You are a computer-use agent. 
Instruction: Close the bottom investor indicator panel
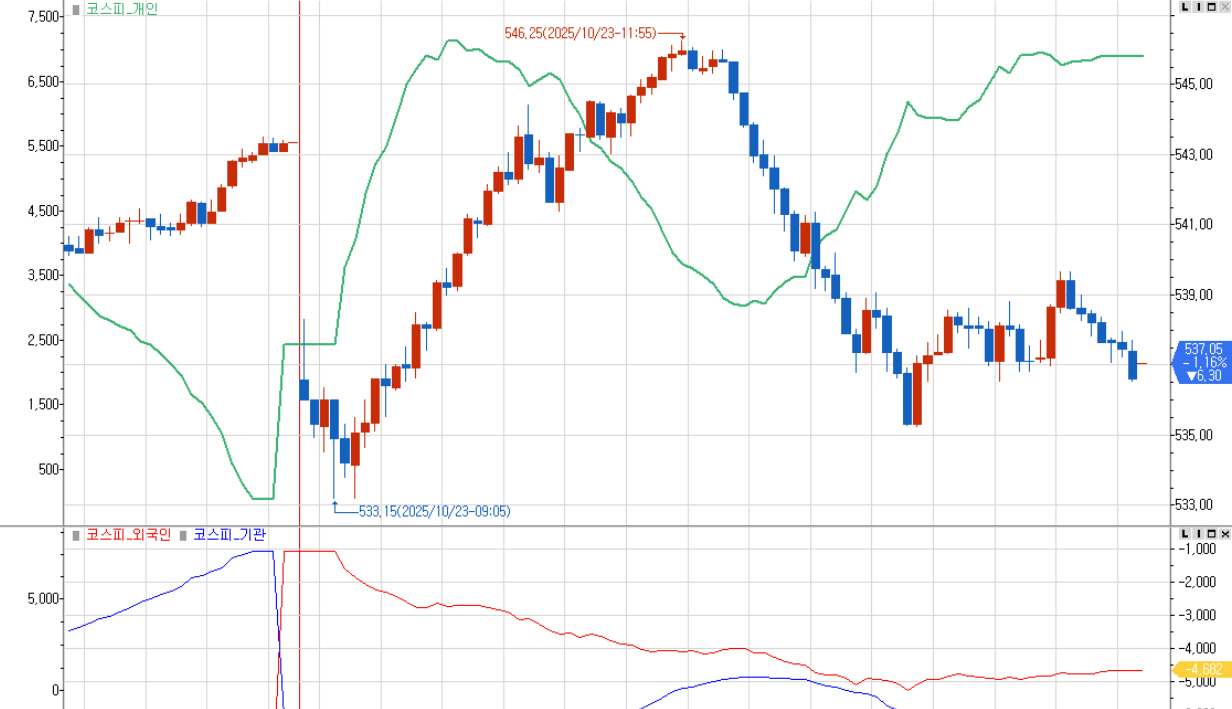click(x=1225, y=535)
